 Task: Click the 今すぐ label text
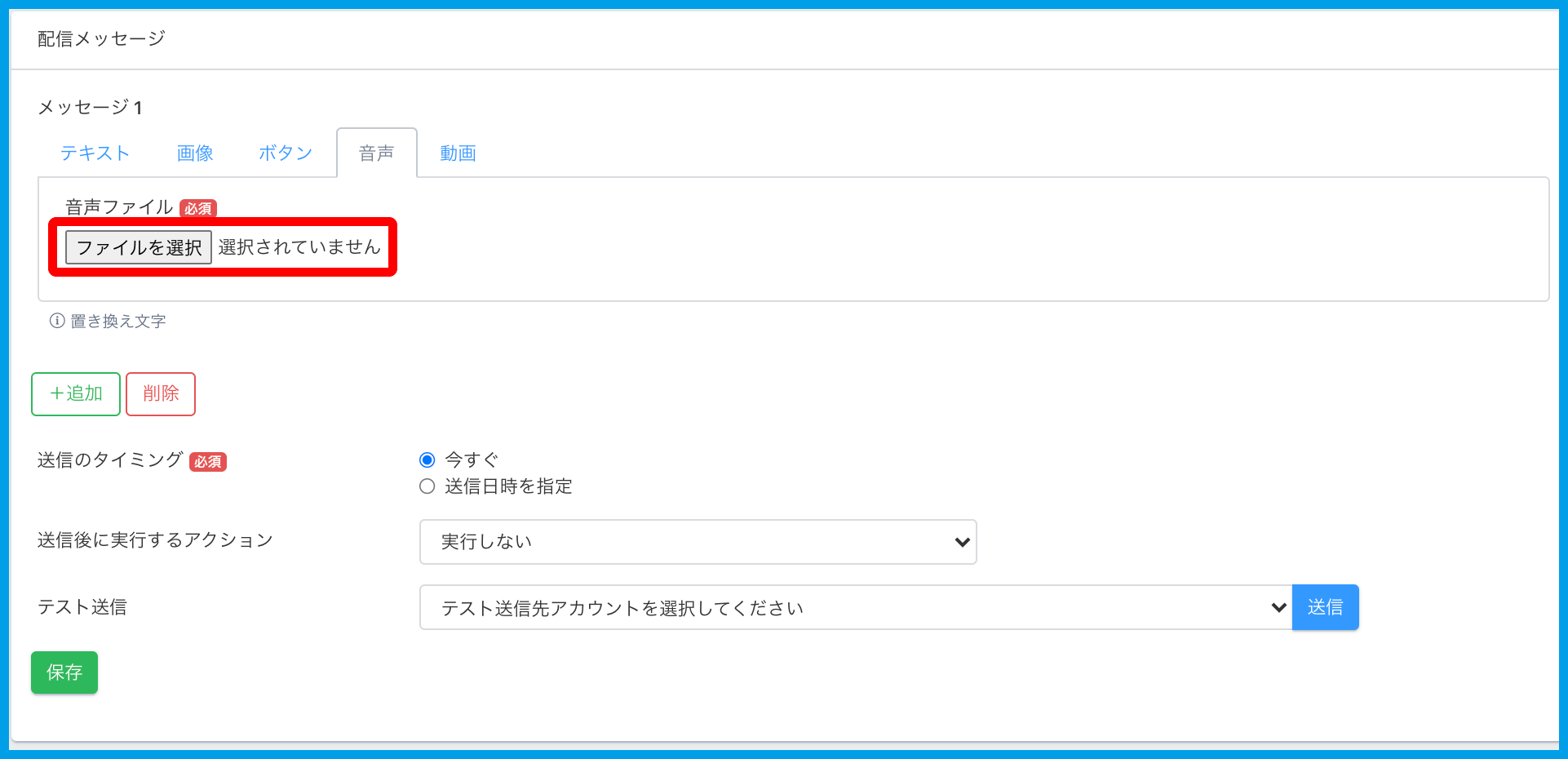[471, 459]
